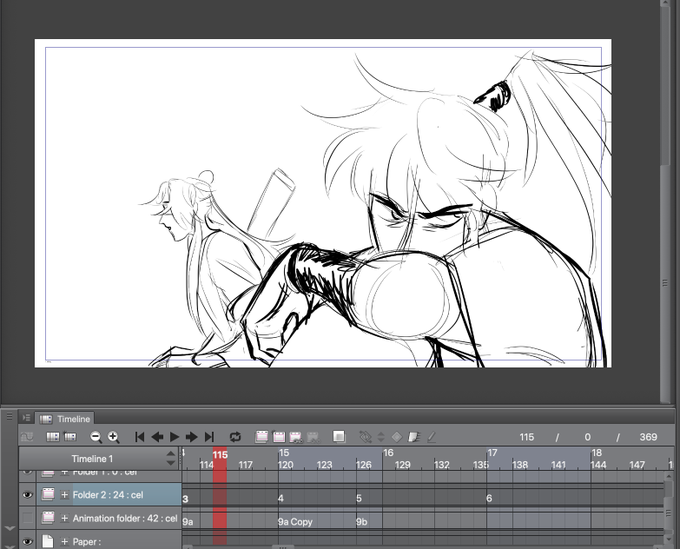Enable onion skin
The image size is (680, 549).
click(x=339, y=436)
